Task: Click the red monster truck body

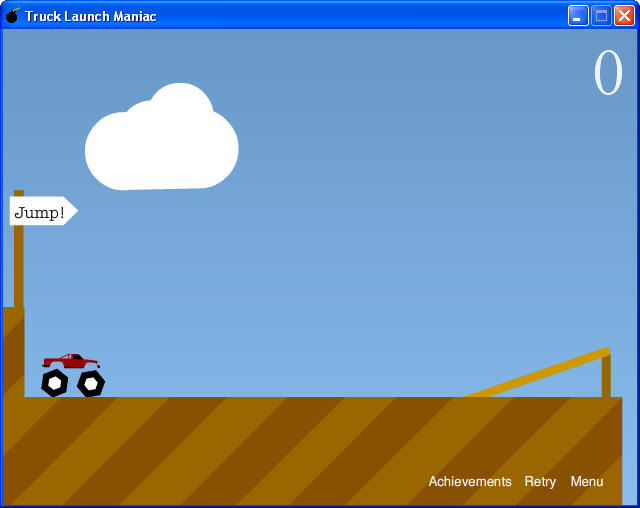Action: click(71, 361)
